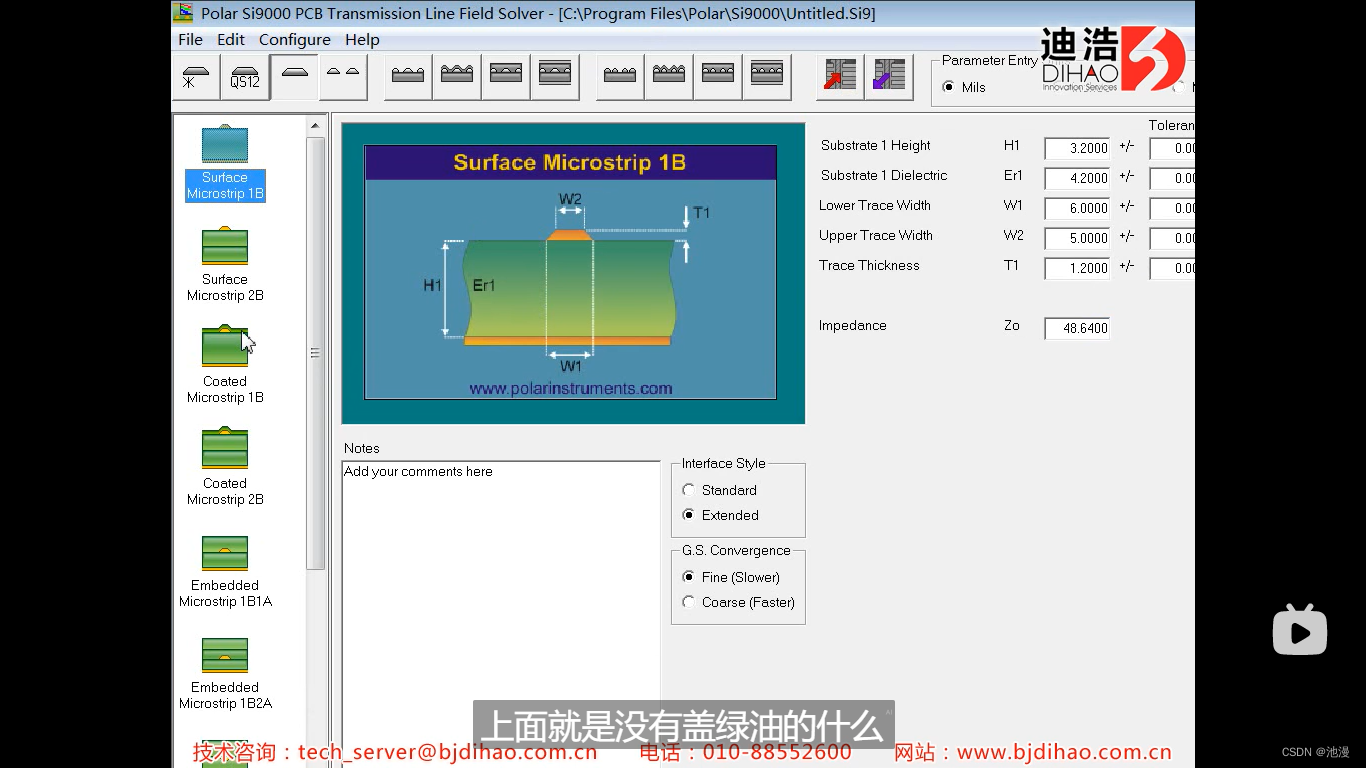This screenshot has width=1366, height=768.
Task: Click the QS12 toolbar icon
Action: pyautogui.click(x=245, y=77)
